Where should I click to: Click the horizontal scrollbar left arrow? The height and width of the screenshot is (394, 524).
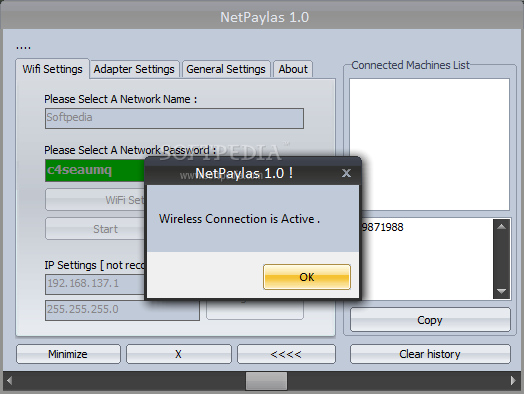tap(9, 381)
